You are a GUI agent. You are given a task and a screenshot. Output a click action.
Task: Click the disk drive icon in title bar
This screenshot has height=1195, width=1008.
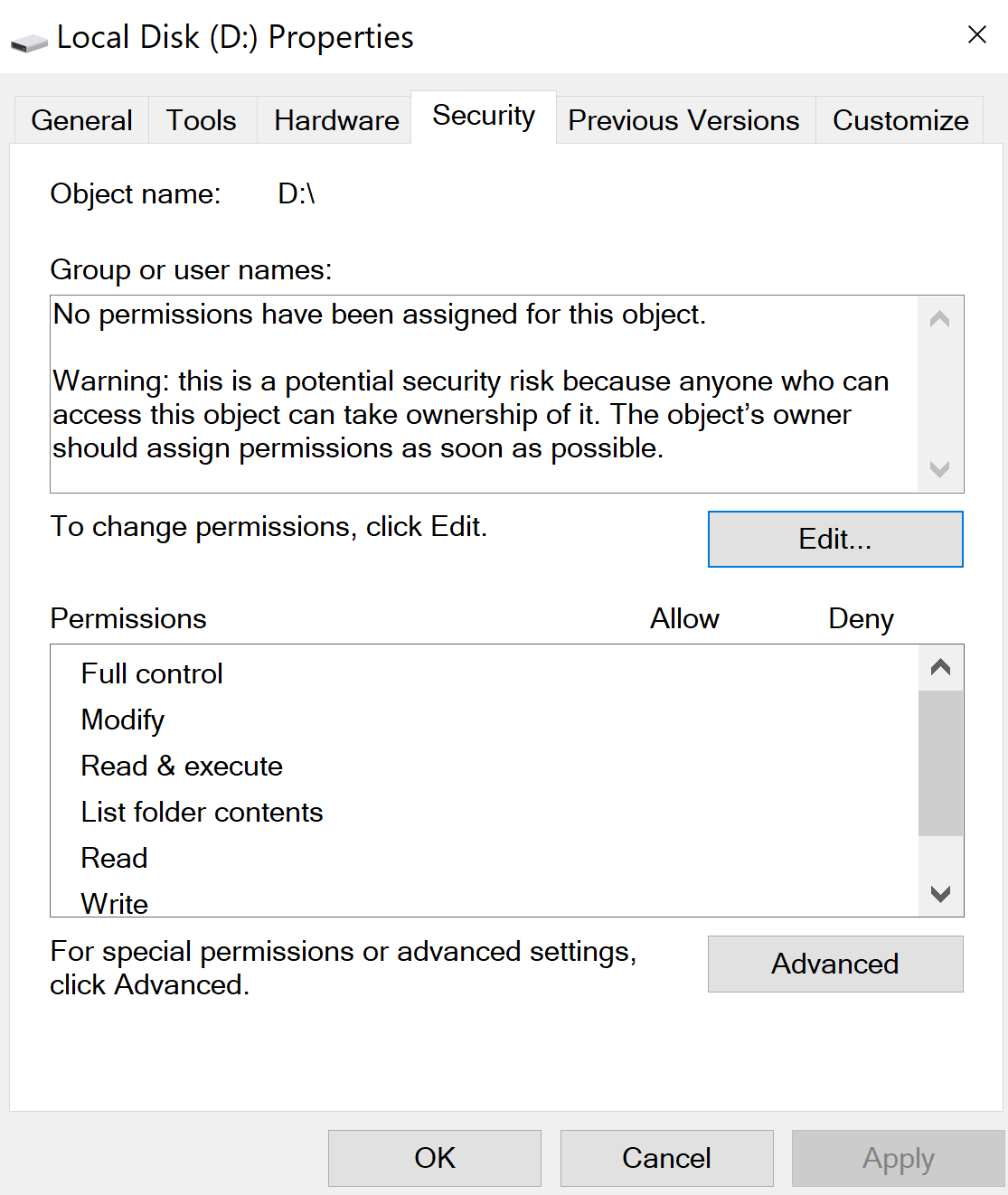coord(29,42)
